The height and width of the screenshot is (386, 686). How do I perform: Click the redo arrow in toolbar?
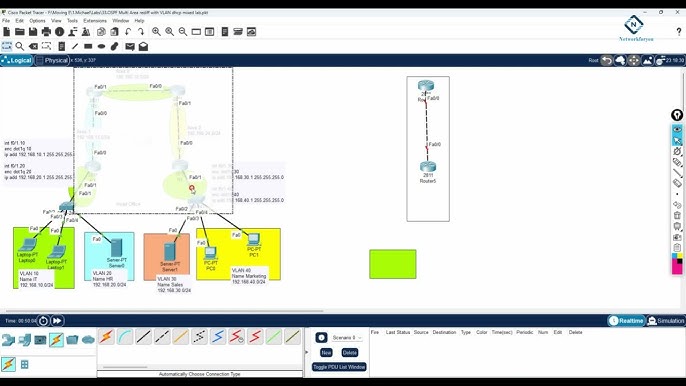pos(141,32)
